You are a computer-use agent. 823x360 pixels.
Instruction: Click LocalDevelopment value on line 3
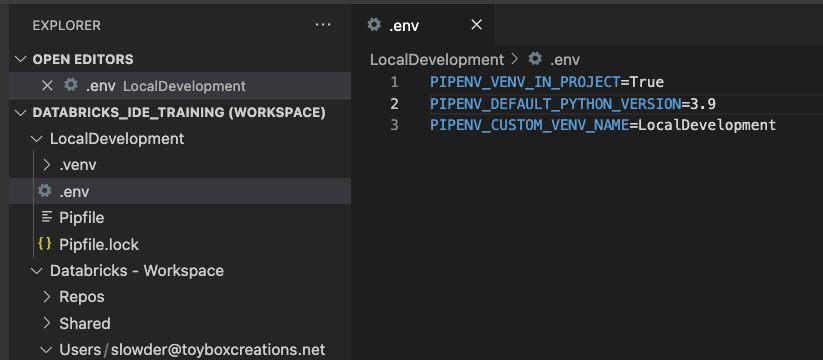(x=707, y=125)
